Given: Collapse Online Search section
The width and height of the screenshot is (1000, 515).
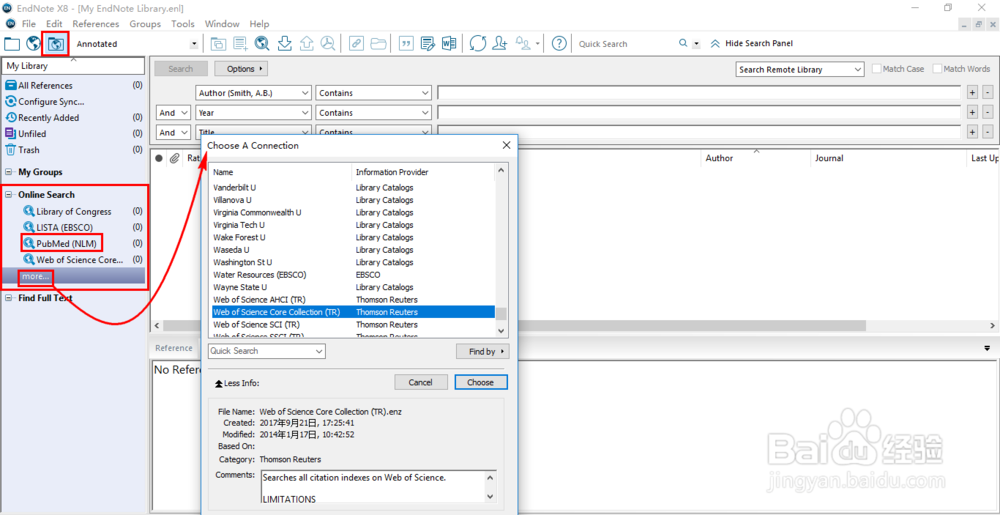Looking at the screenshot, I should click(x=9, y=195).
